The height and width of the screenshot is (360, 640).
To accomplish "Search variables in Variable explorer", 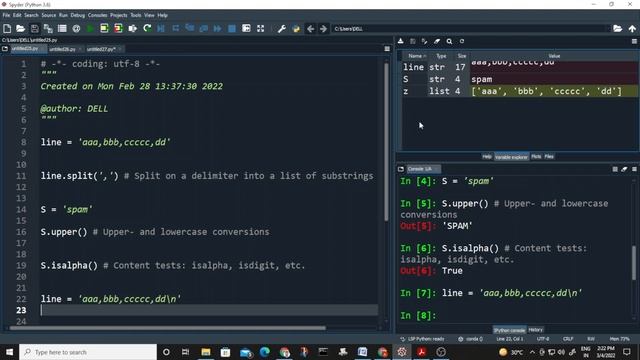I will tap(449, 41).
